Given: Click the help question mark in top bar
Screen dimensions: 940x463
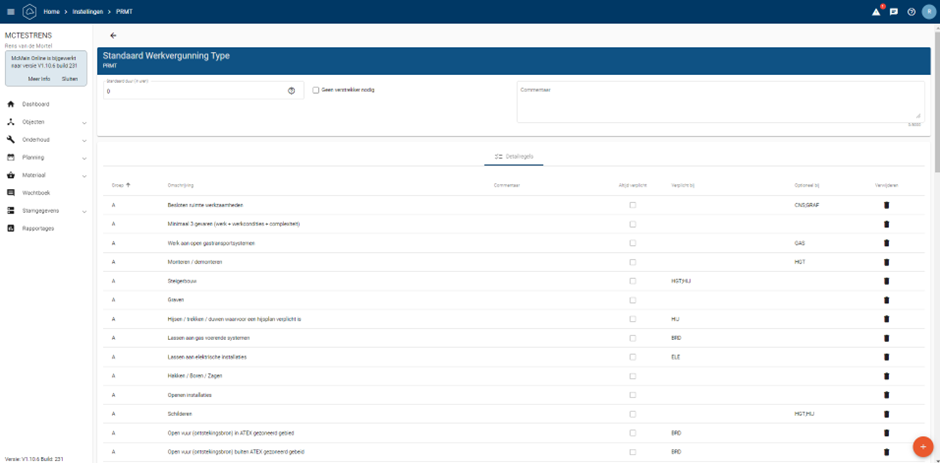Looking at the screenshot, I should (x=911, y=12).
